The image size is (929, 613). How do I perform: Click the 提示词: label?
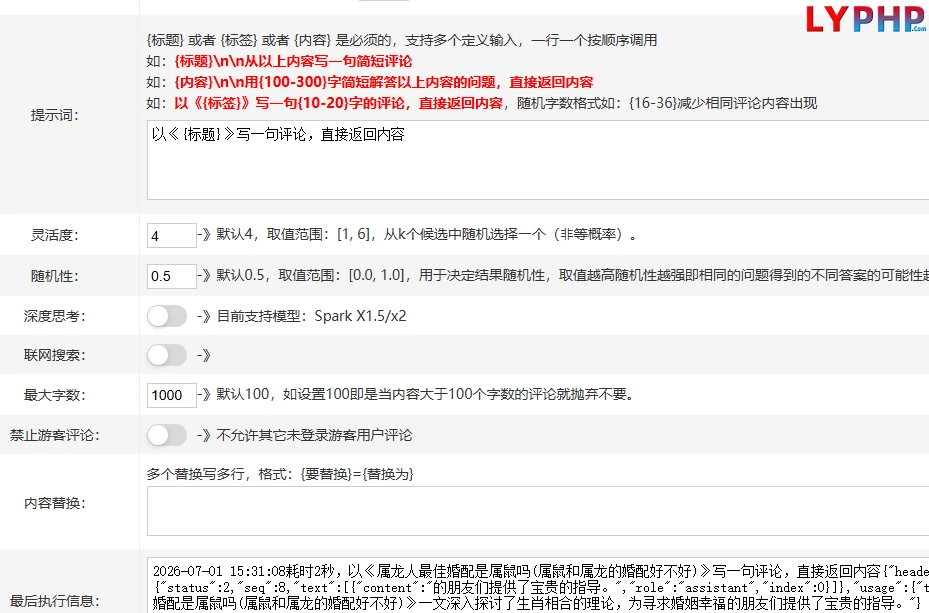pos(55,115)
